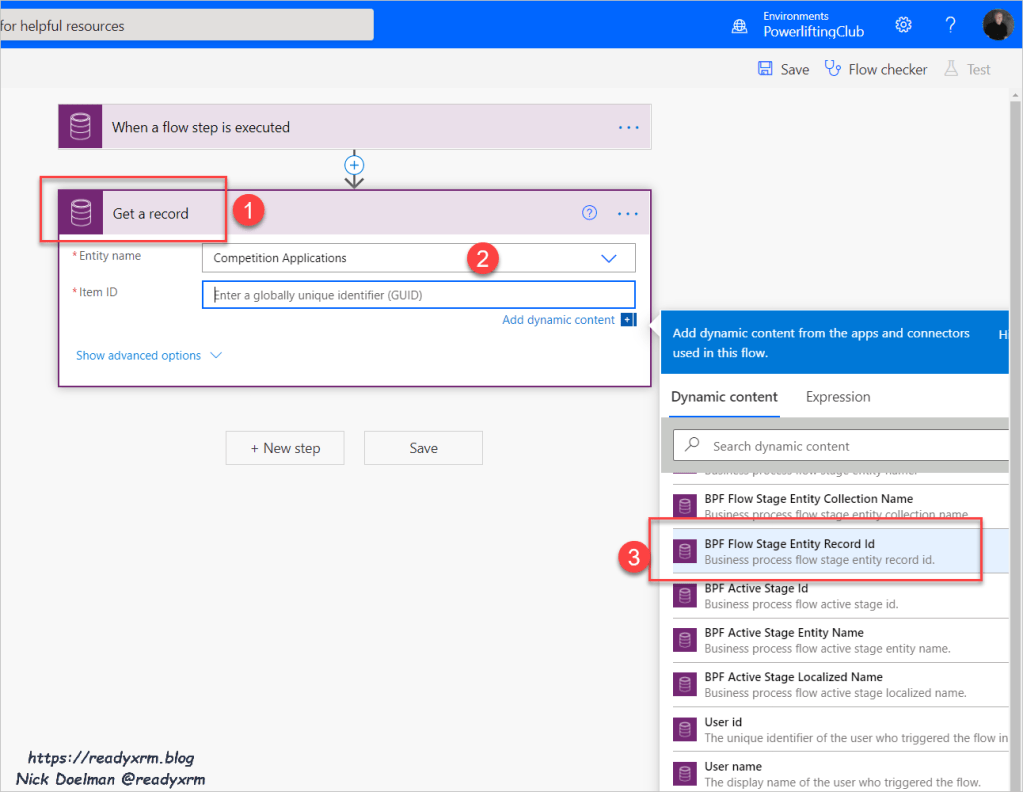The width and height of the screenshot is (1023, 792).
Task: Select the Dynamic content tab
Action: pos(724,397)
